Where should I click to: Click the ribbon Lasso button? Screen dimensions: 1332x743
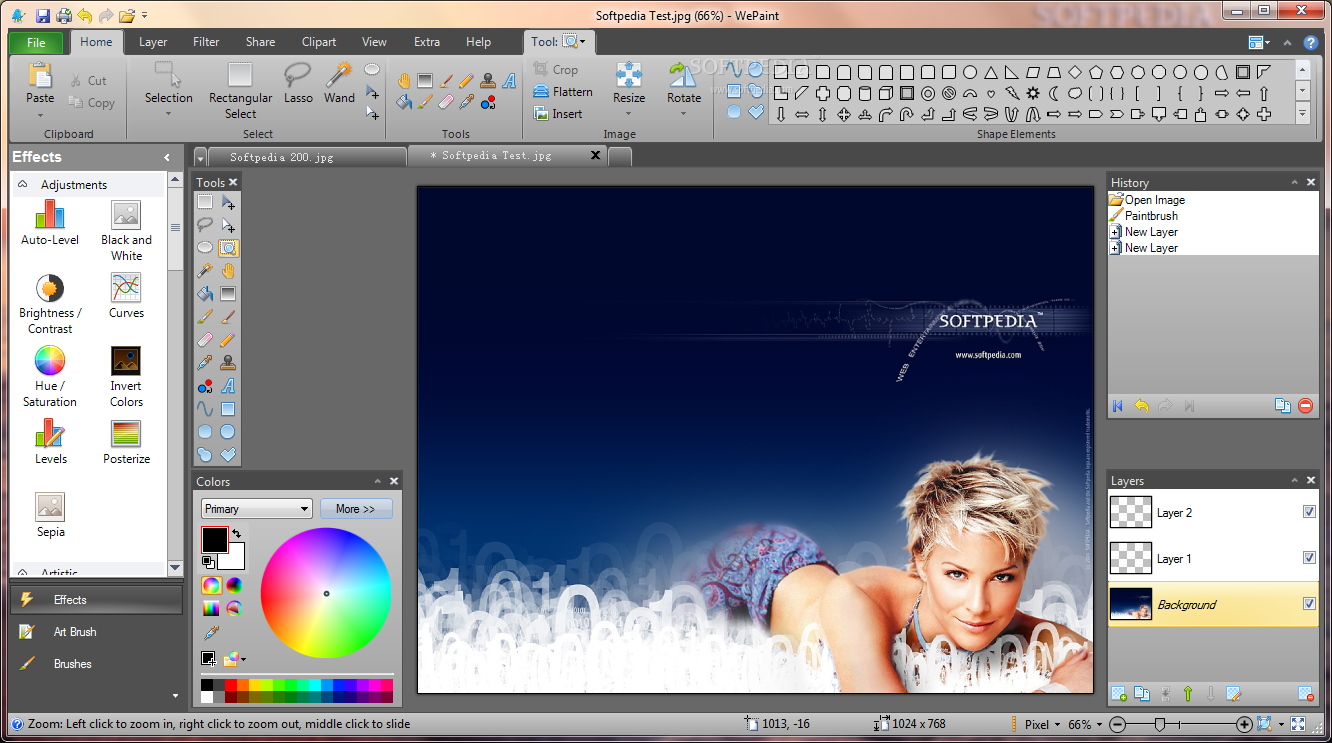click(298, 84)
